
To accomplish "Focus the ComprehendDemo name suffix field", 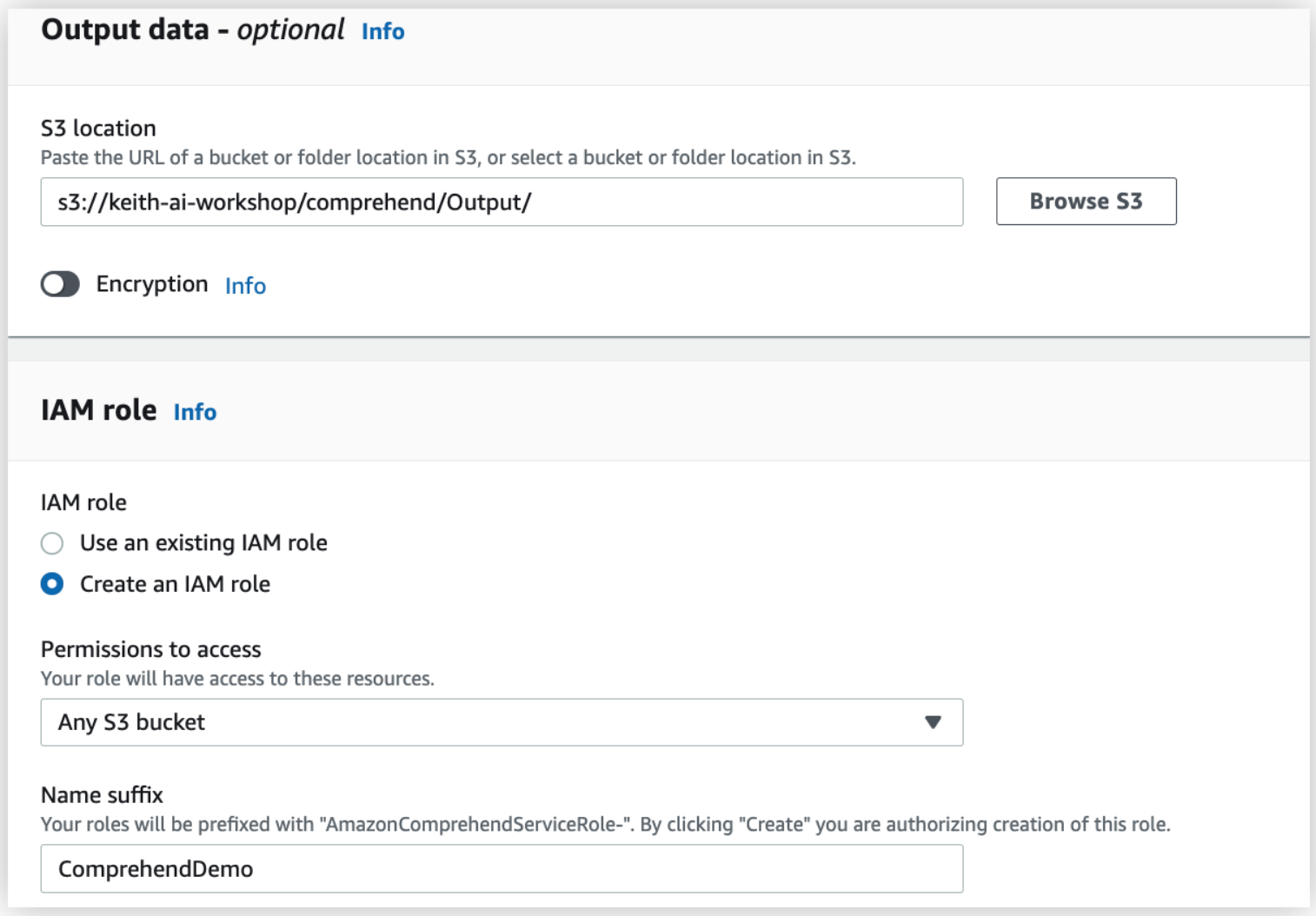I will coord(501,869).
